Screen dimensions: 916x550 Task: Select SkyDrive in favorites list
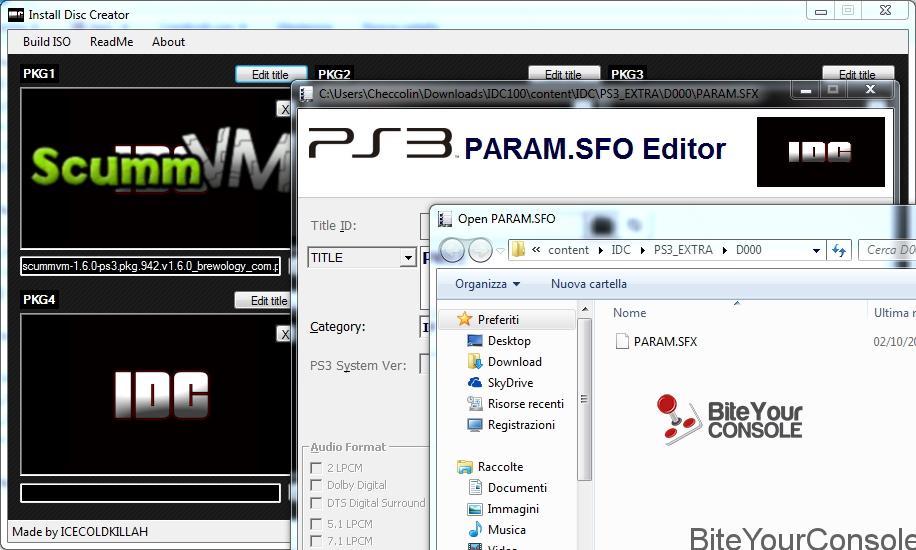pos(510,383)
